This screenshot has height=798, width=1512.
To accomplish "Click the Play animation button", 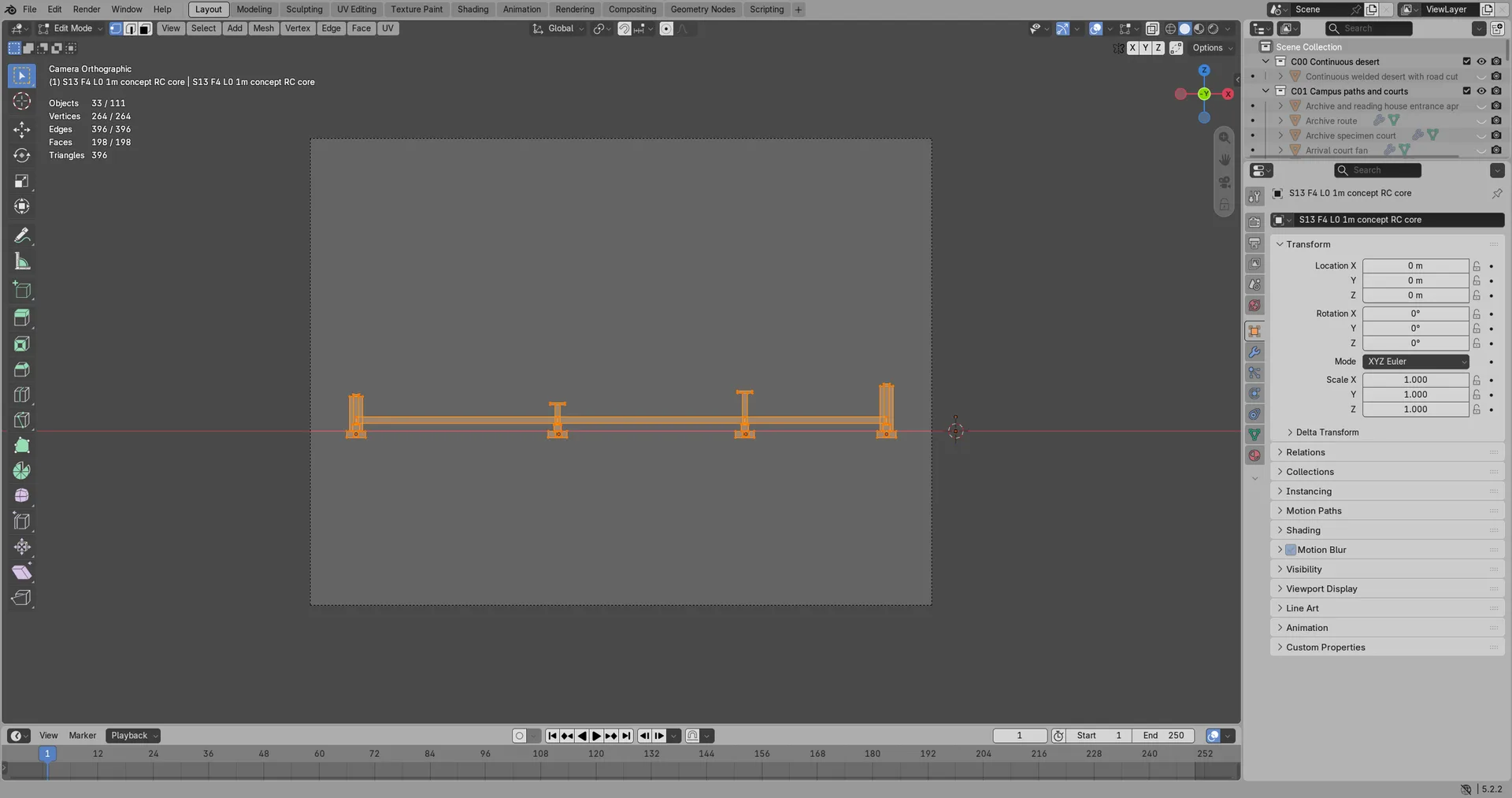I will click(596, 736).
